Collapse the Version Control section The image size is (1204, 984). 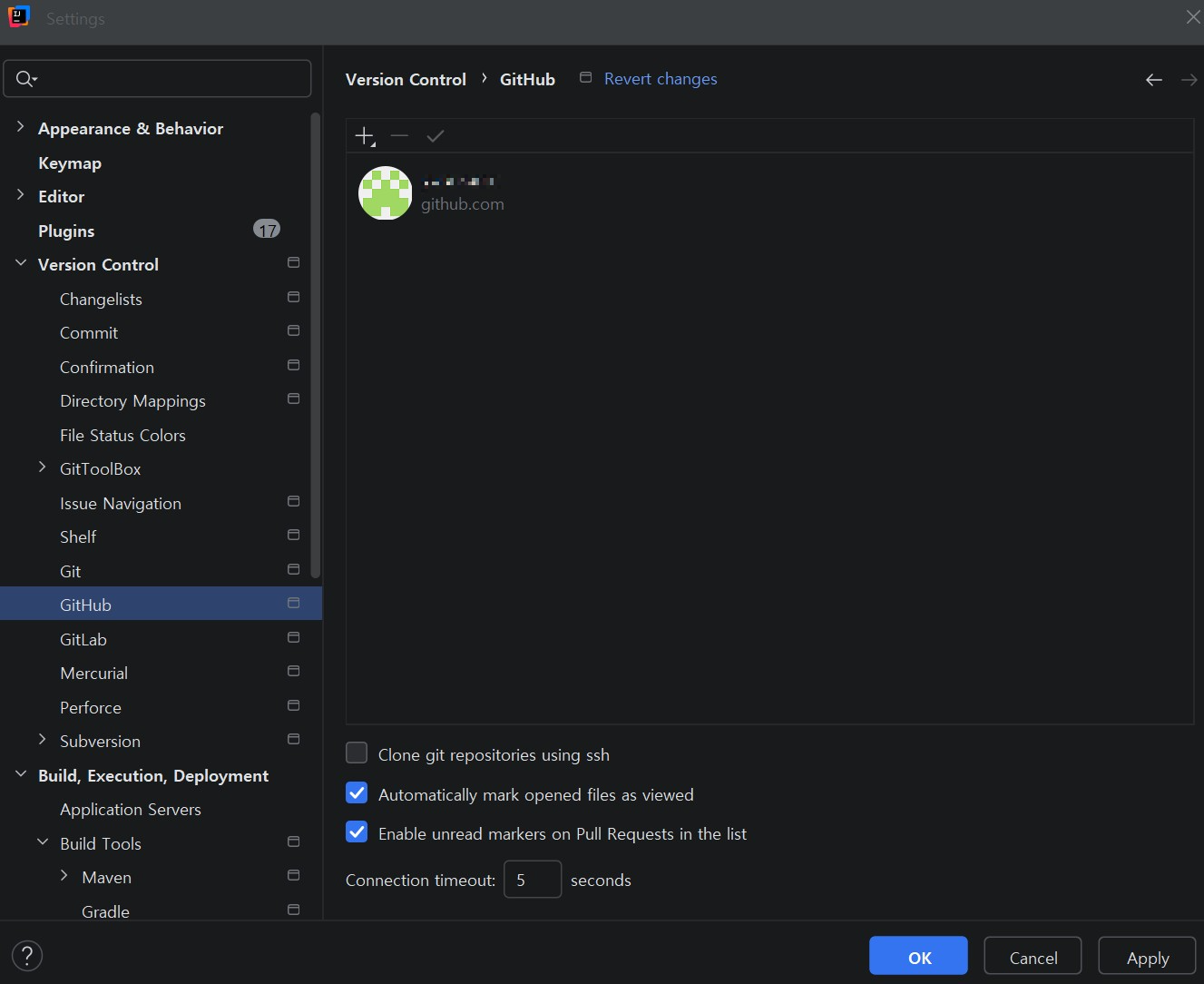(20, 263)
